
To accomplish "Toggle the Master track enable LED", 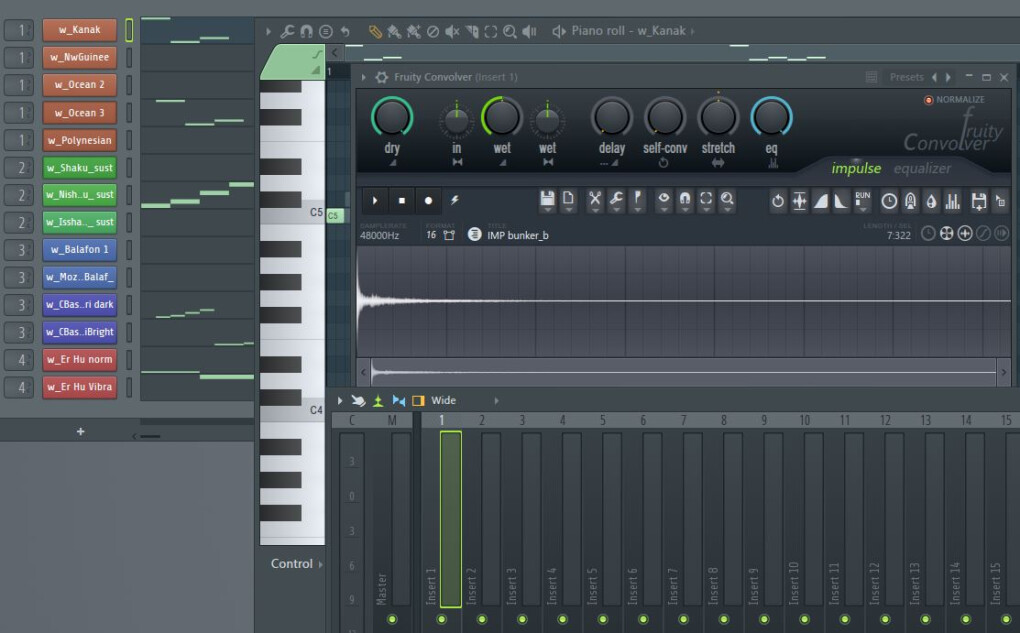I will click(x=392, y=619).
